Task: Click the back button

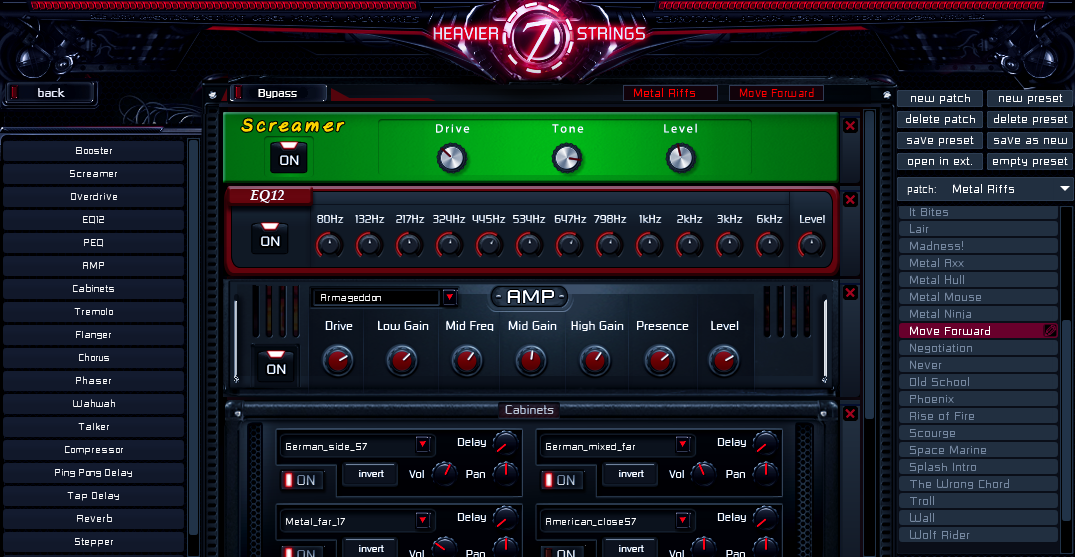Action: (50, 93)
